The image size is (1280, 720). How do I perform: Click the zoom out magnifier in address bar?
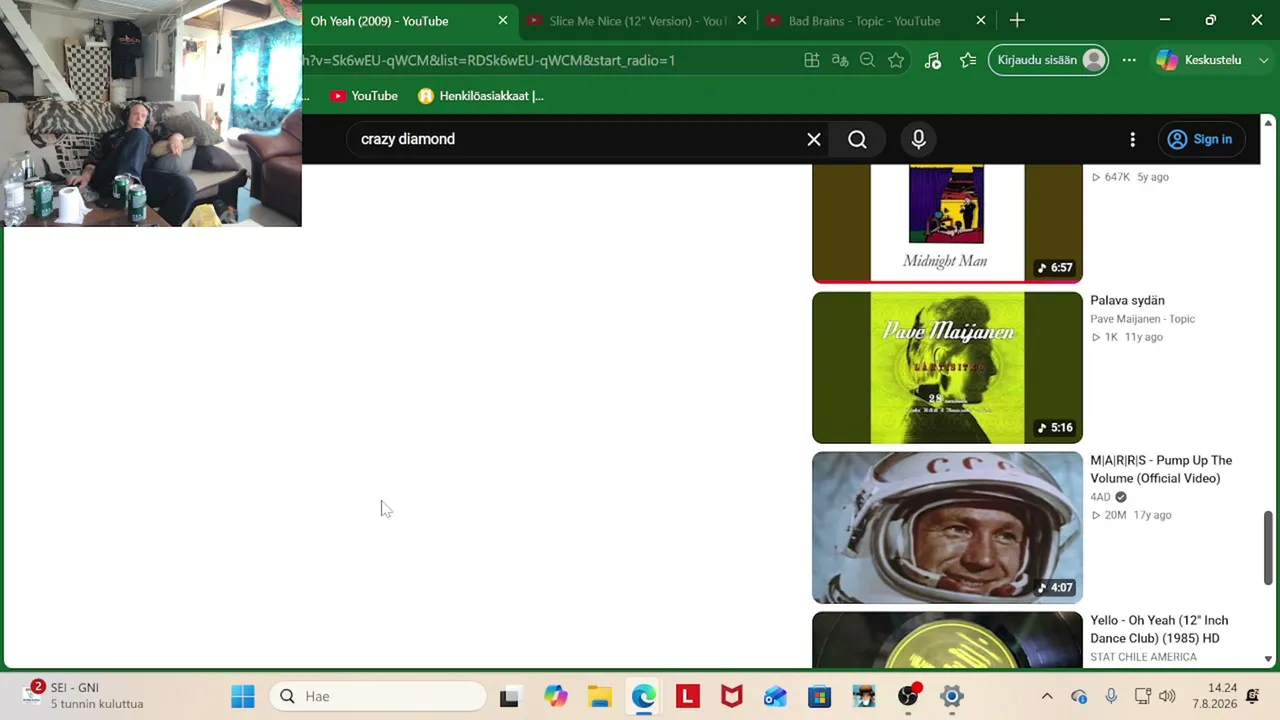pos(868,60)
